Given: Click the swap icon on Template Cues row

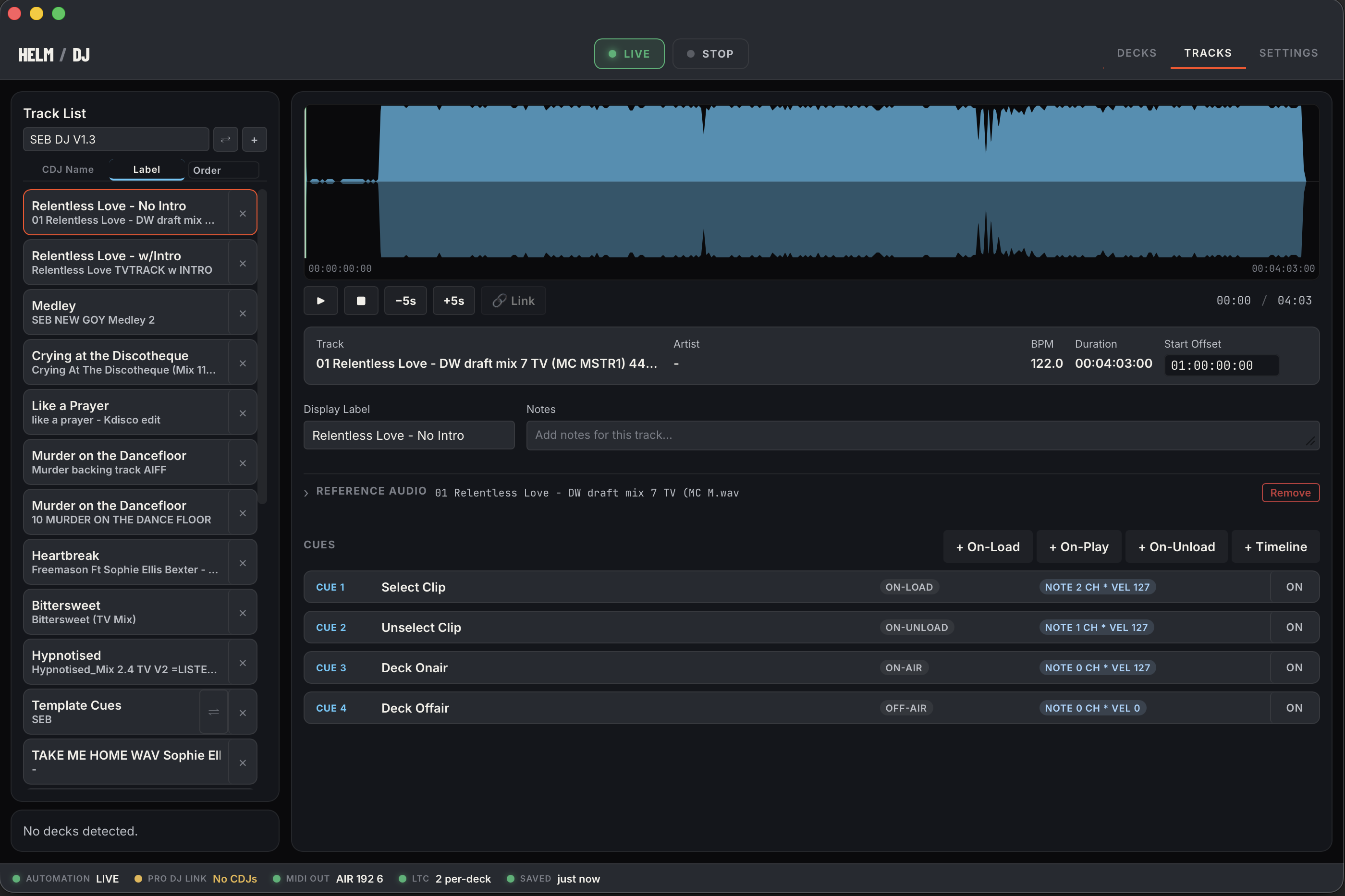Looking at the screenshot, I should [x=213, y=712].
